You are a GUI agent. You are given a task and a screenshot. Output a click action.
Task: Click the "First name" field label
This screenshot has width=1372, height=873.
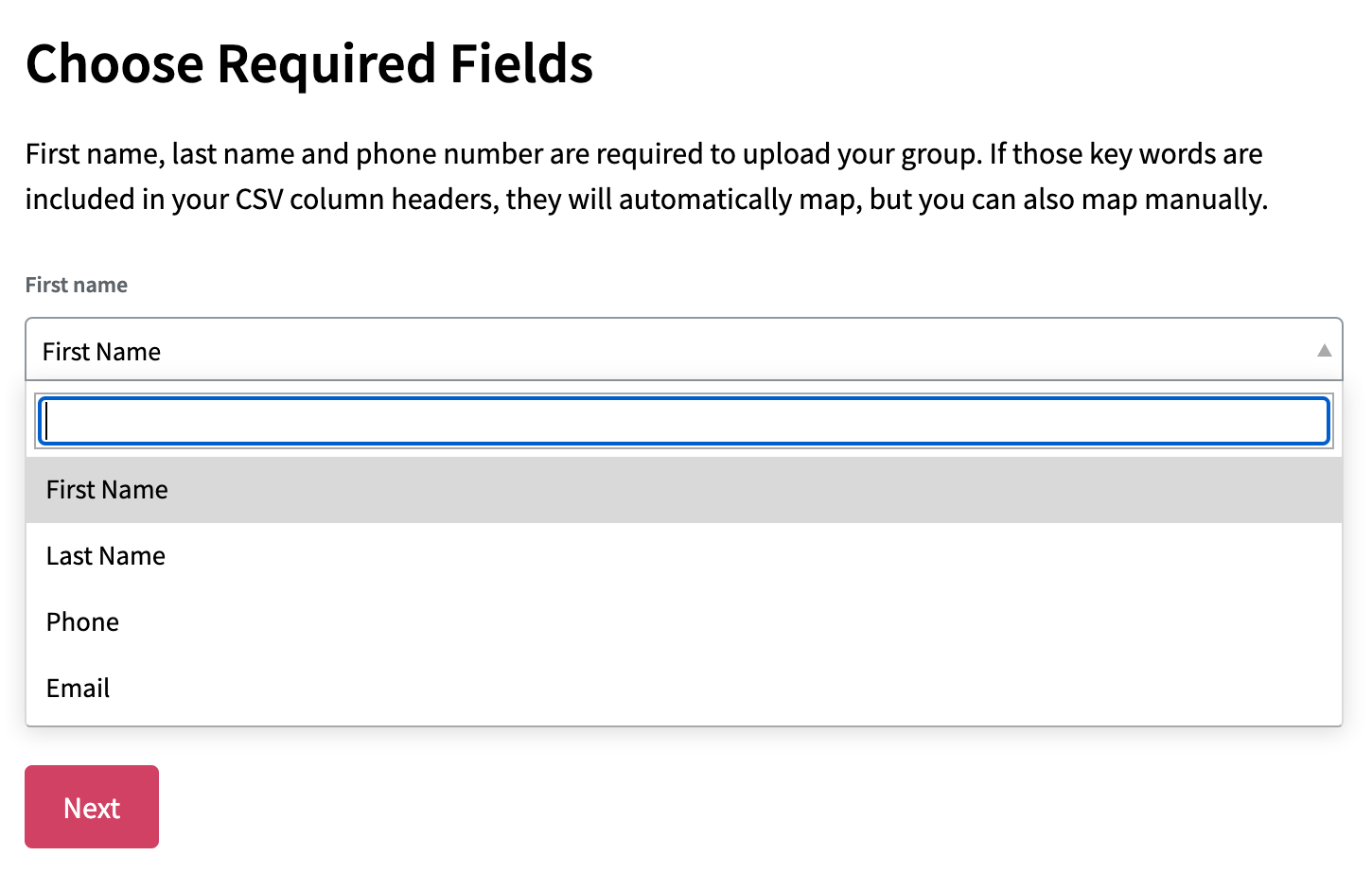click(x=76, y=285)
